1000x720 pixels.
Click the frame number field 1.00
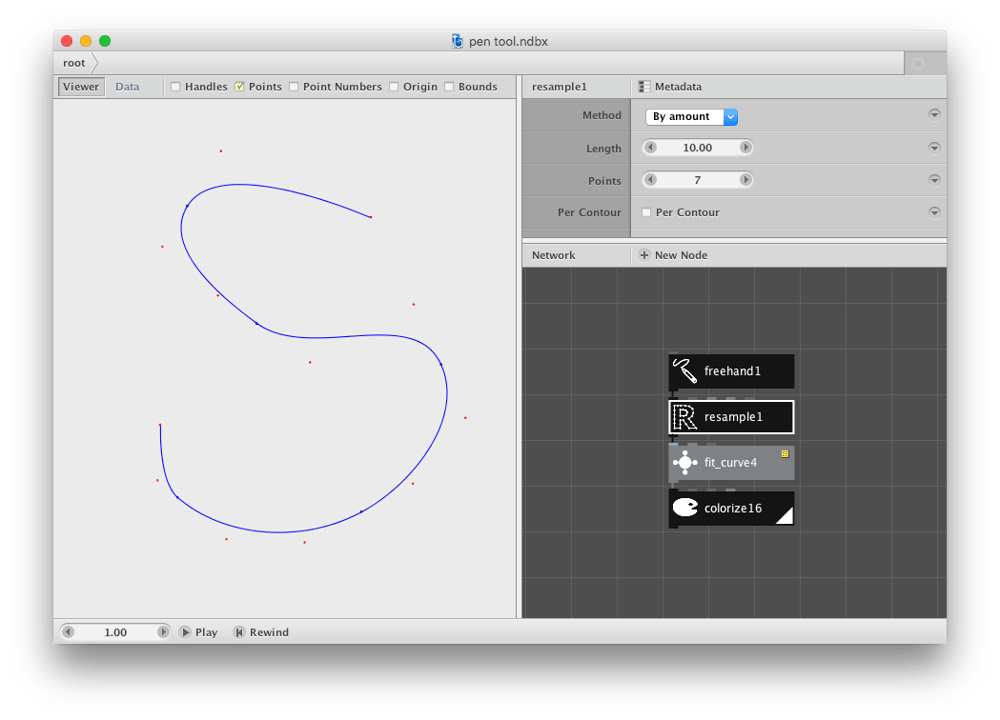115,632
